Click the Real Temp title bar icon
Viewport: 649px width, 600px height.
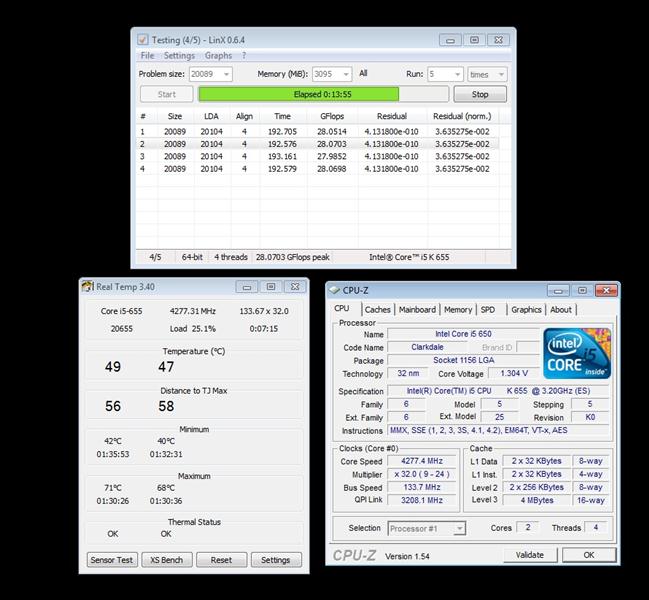[x=87, y=287]
